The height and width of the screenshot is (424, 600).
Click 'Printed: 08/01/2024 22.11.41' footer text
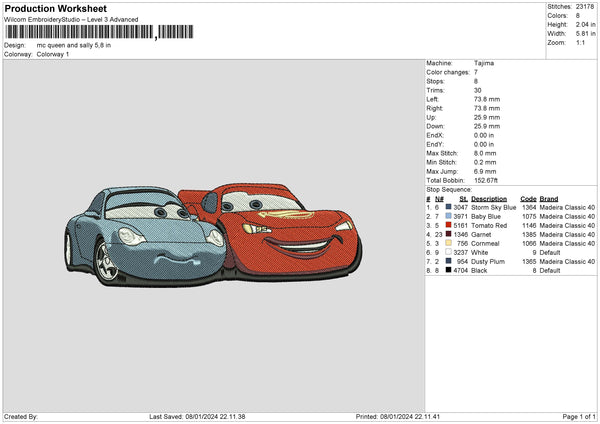click(398, 416)
